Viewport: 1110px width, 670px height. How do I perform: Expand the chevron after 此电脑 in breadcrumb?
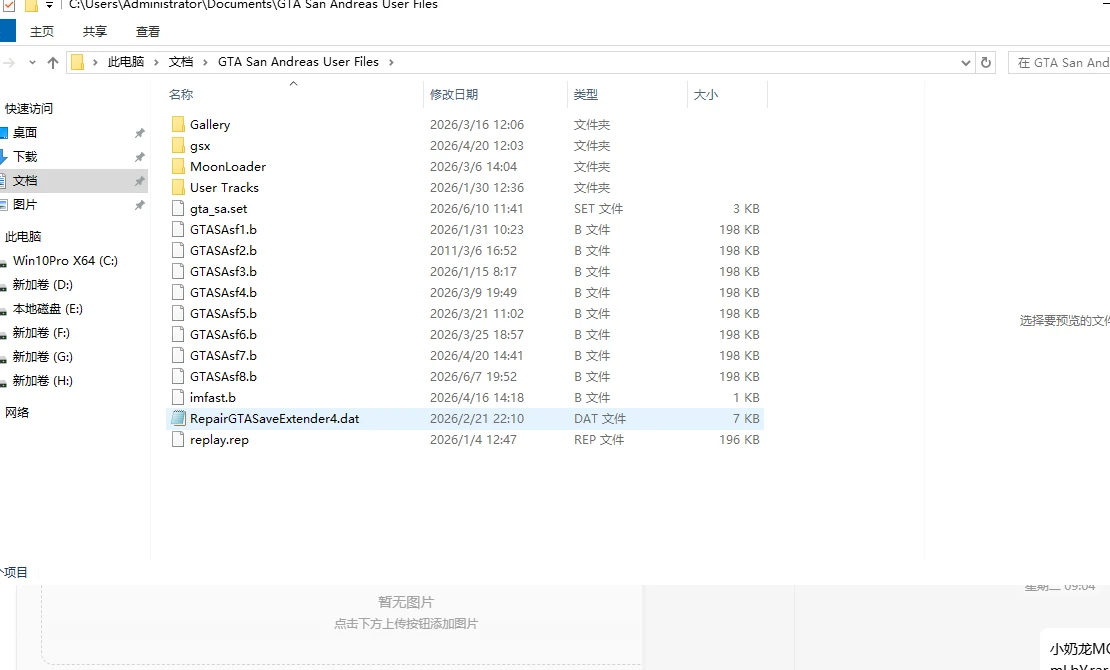pos(156,62)
